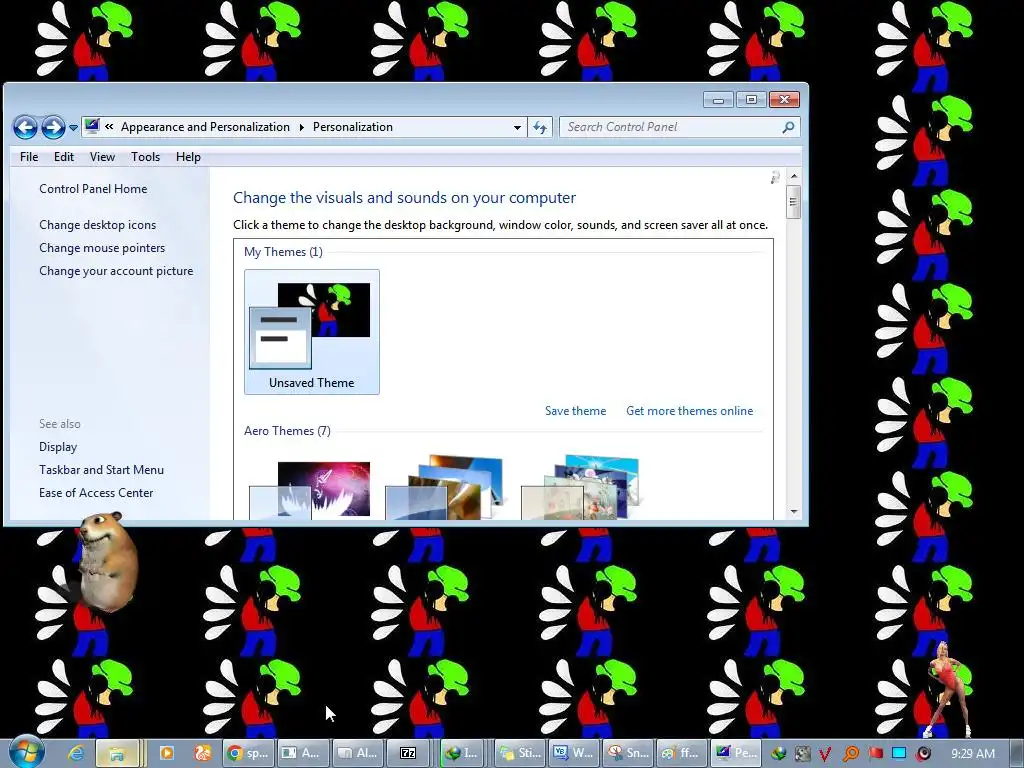Expand the address bar history dropdown
This screenshot has width=1024, height=768.
click(517, 127)
